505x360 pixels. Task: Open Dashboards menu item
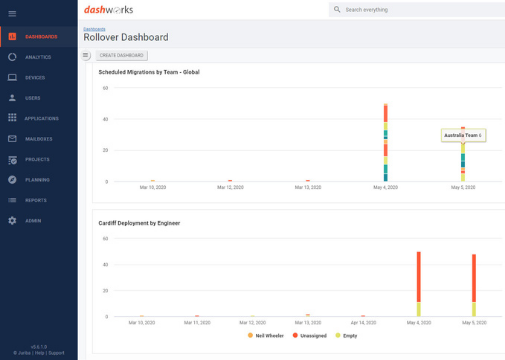[39, 37]
